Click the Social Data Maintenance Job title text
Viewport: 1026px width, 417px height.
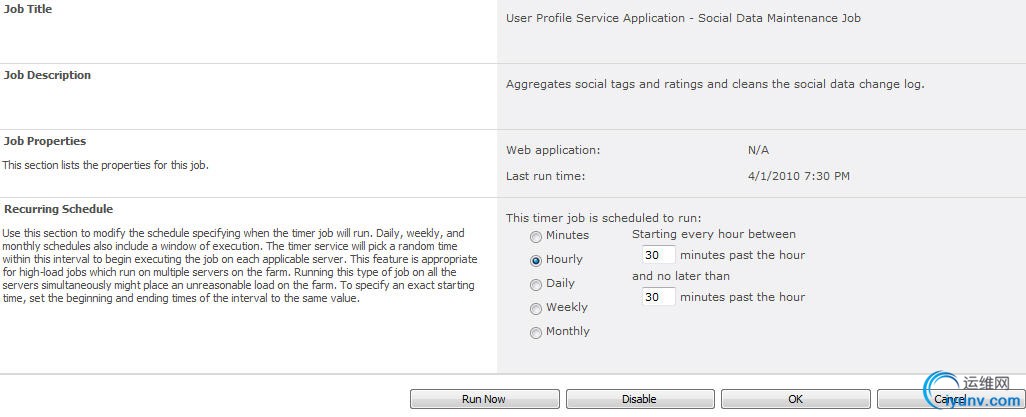(683, 18)
